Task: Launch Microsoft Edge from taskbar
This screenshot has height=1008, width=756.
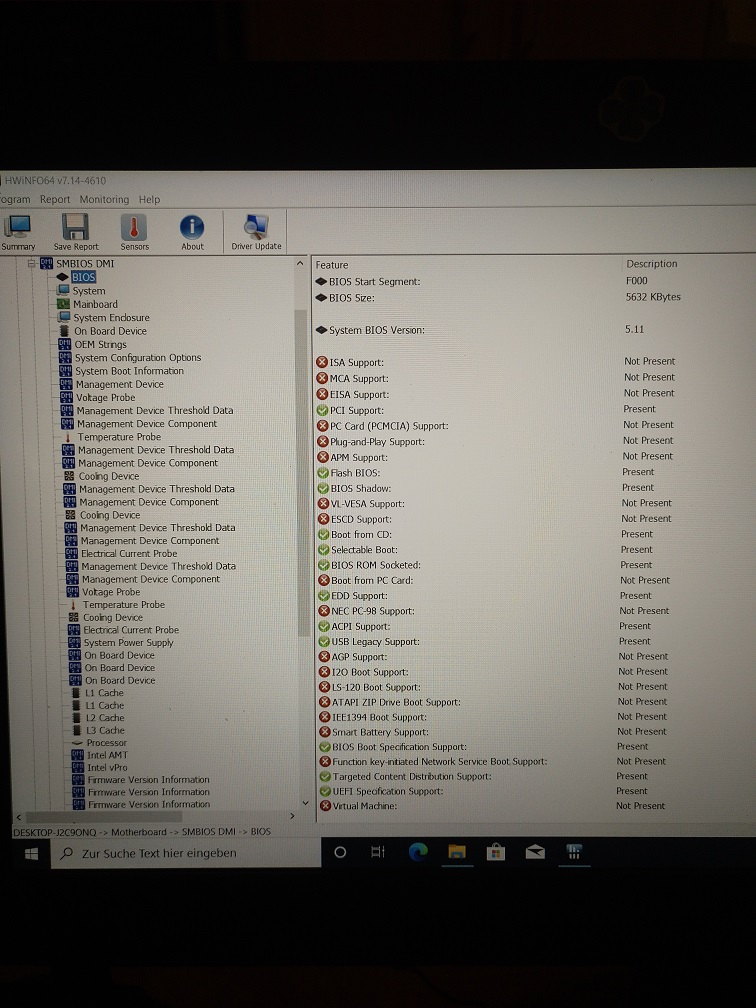Action: (418, 852)
